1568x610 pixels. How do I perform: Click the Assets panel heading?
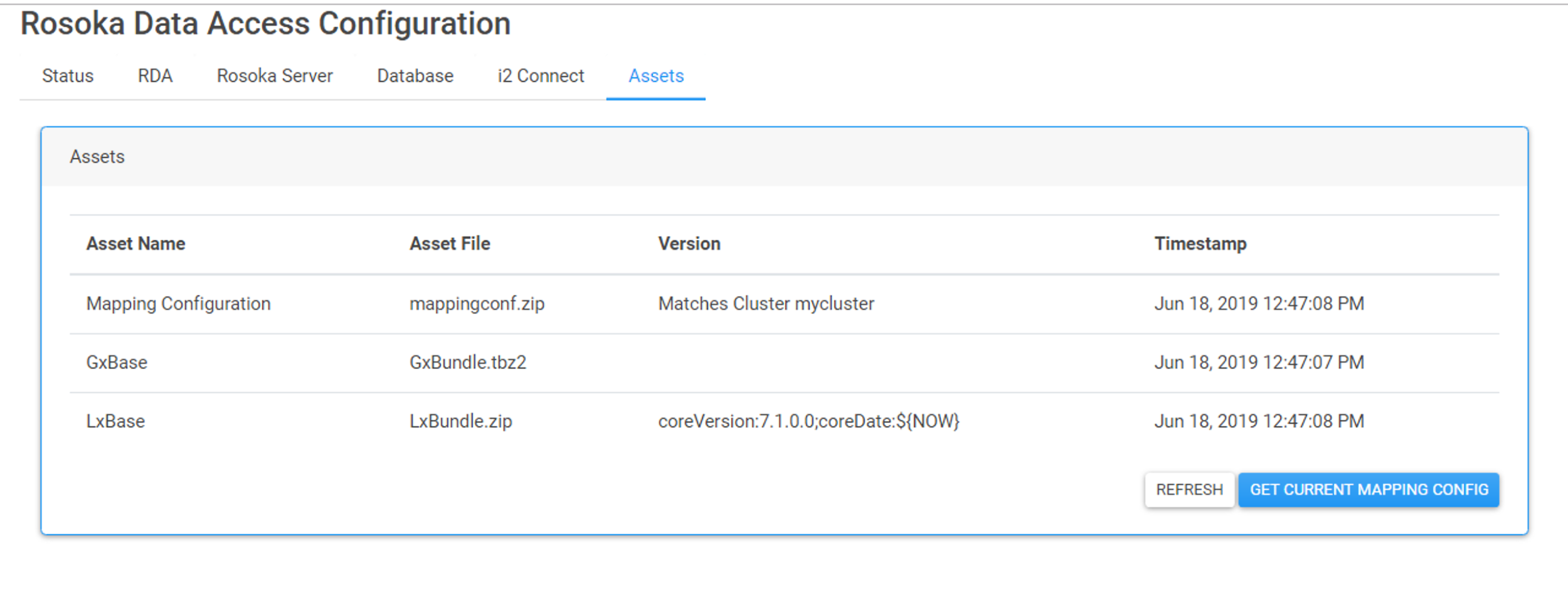(97, 157)
